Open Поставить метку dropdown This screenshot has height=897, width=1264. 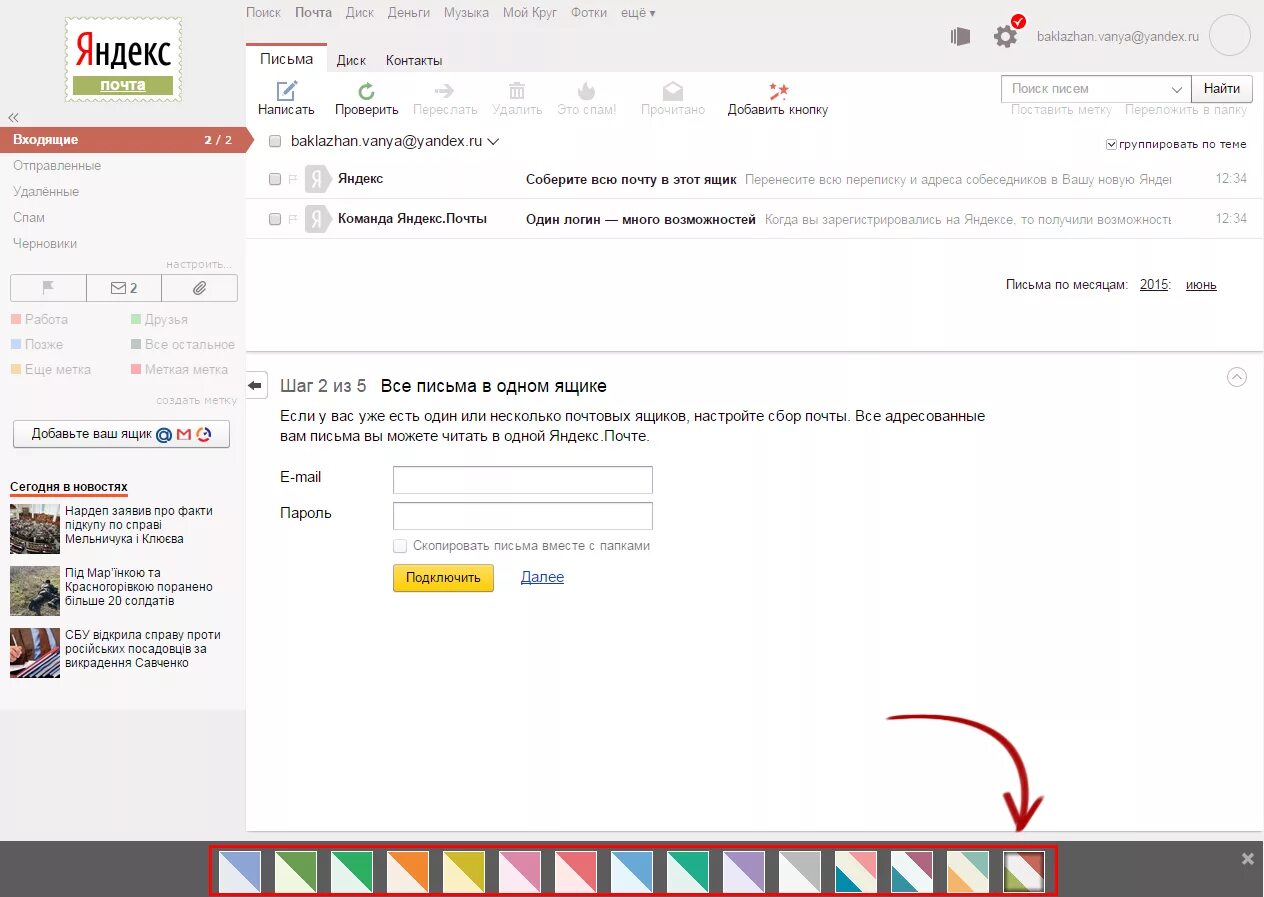click(x=1061, y=110)
